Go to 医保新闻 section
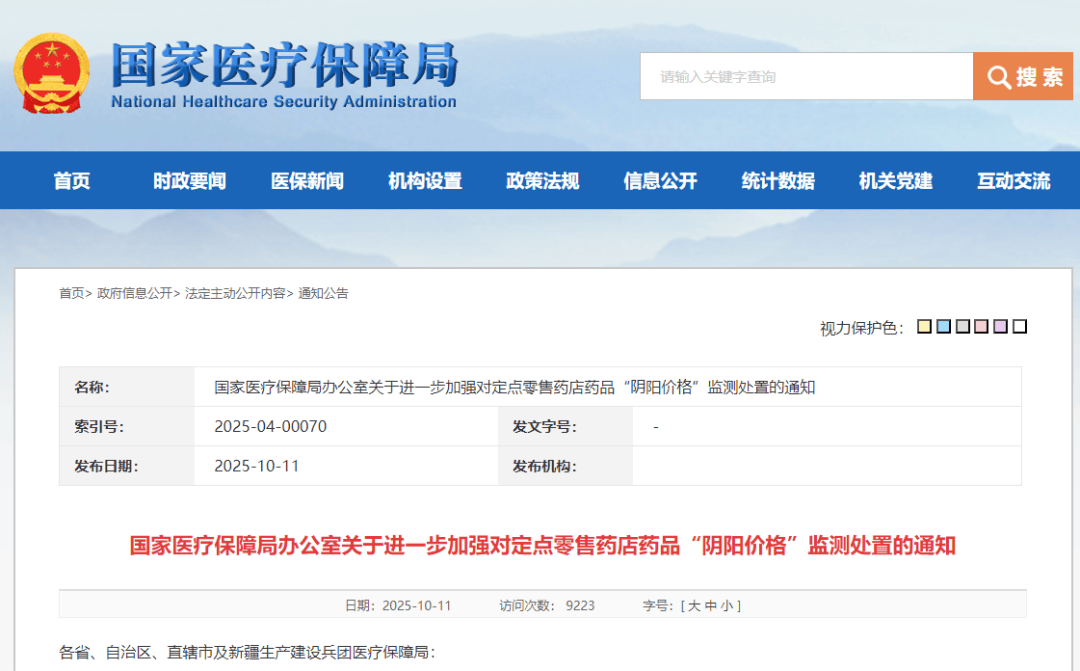The image size is (1080, 671). tap(307, 181)
